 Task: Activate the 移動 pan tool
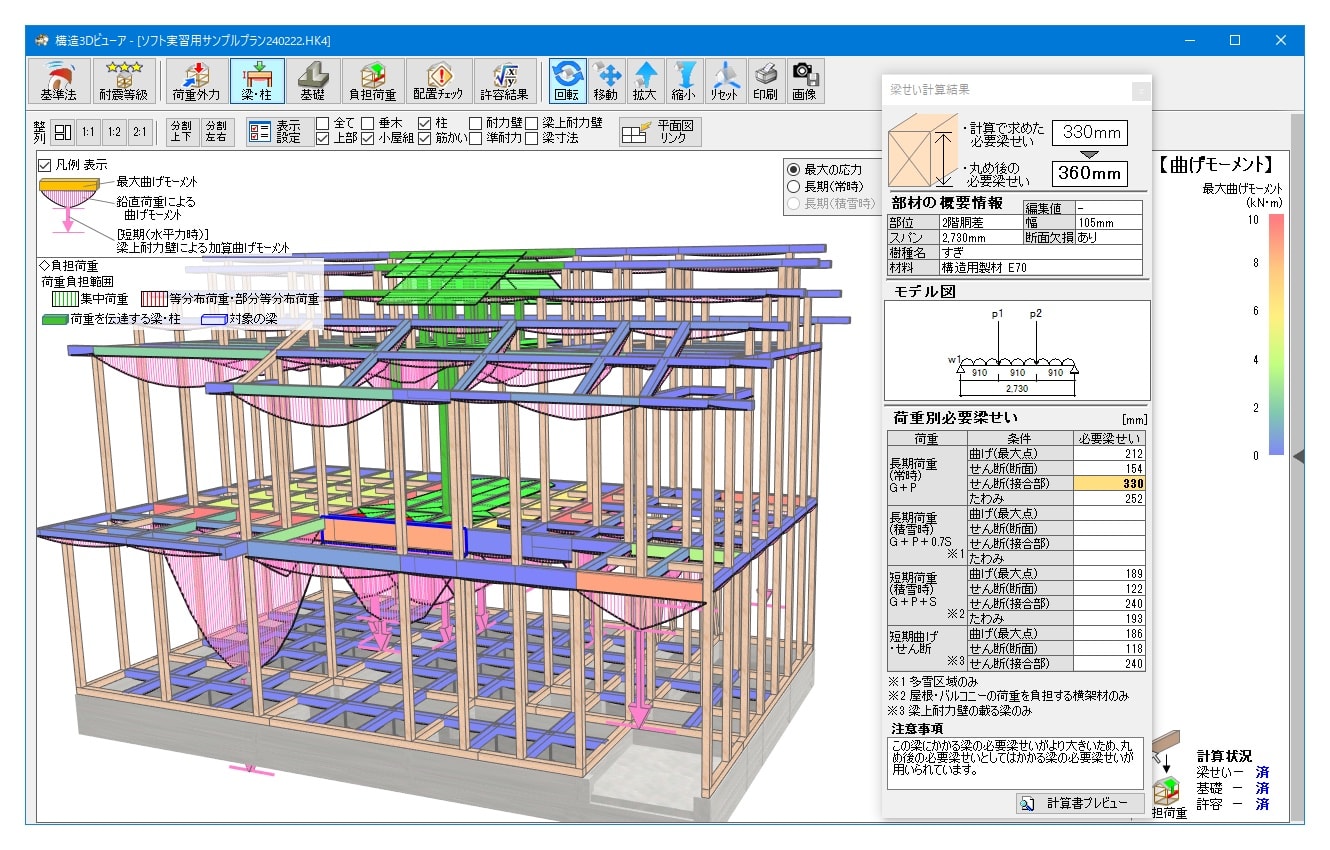pos(605,81)
